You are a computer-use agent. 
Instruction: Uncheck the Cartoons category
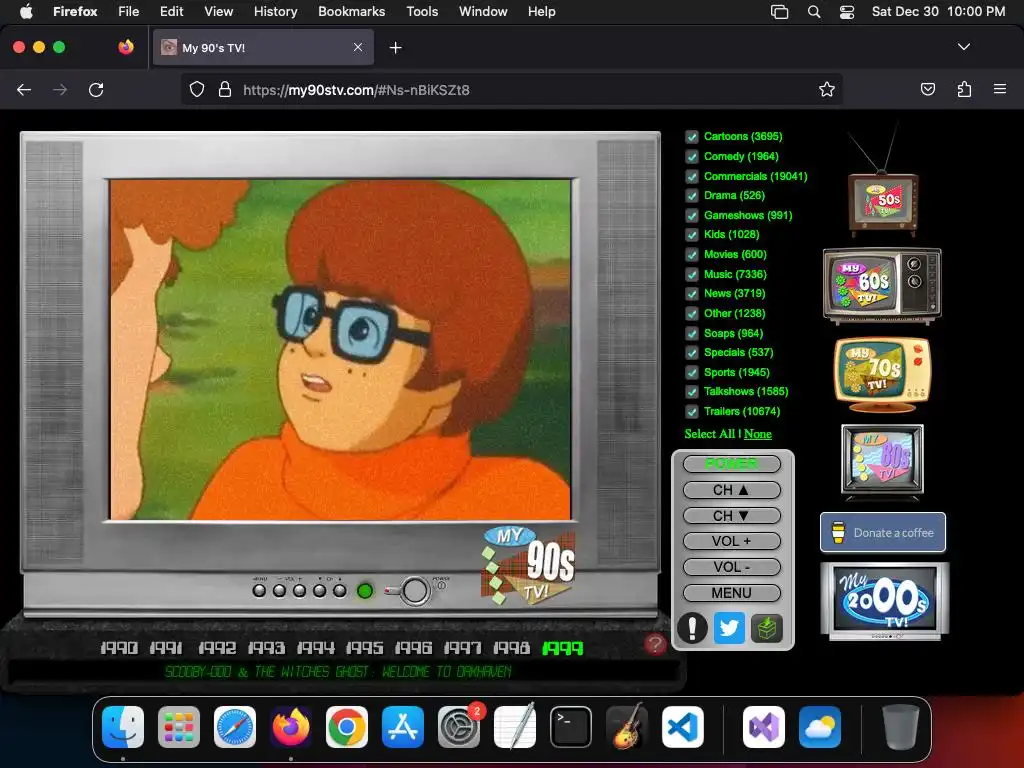tap(692, 136)
